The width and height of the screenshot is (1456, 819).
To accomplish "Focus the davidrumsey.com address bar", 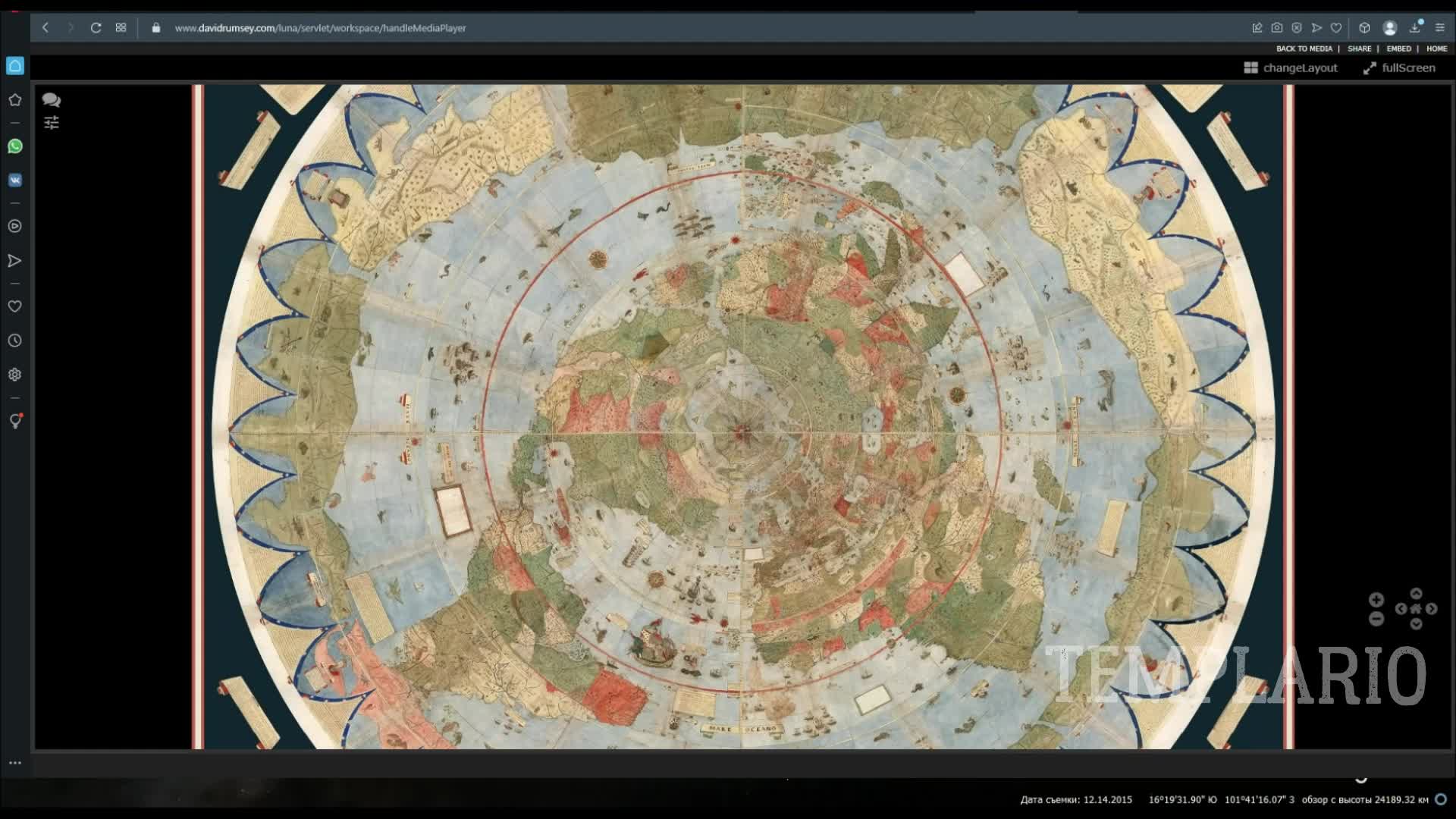I will coord(320,28).
